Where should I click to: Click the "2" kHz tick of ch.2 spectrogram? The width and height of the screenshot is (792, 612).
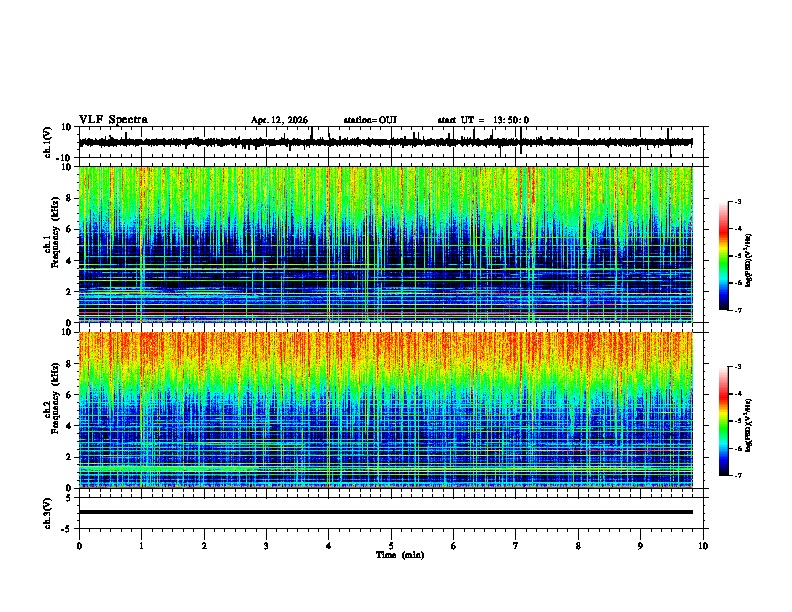(70, 456)
